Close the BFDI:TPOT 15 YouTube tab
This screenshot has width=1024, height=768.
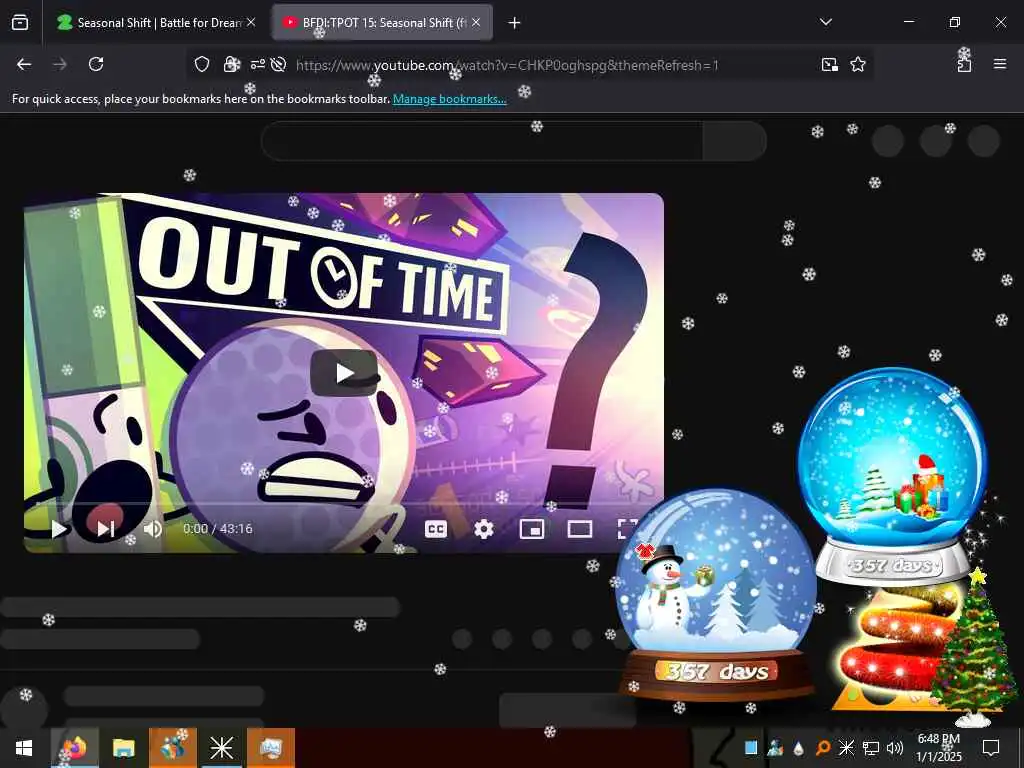pos(476,23)
